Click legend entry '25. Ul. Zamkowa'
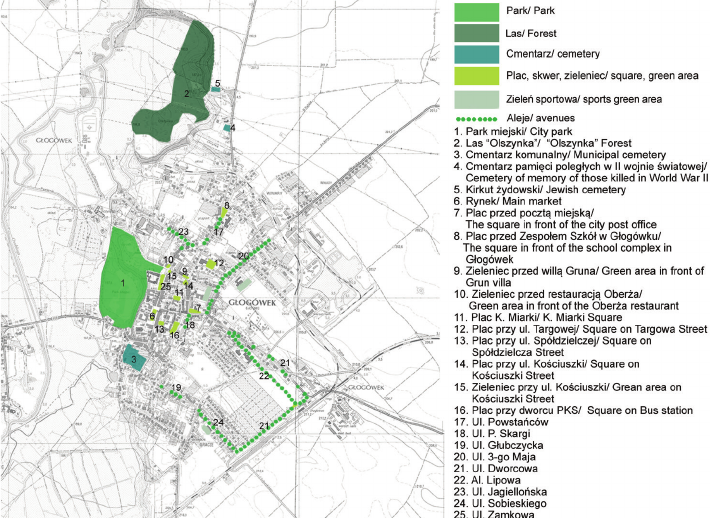 tap(494, 513)
